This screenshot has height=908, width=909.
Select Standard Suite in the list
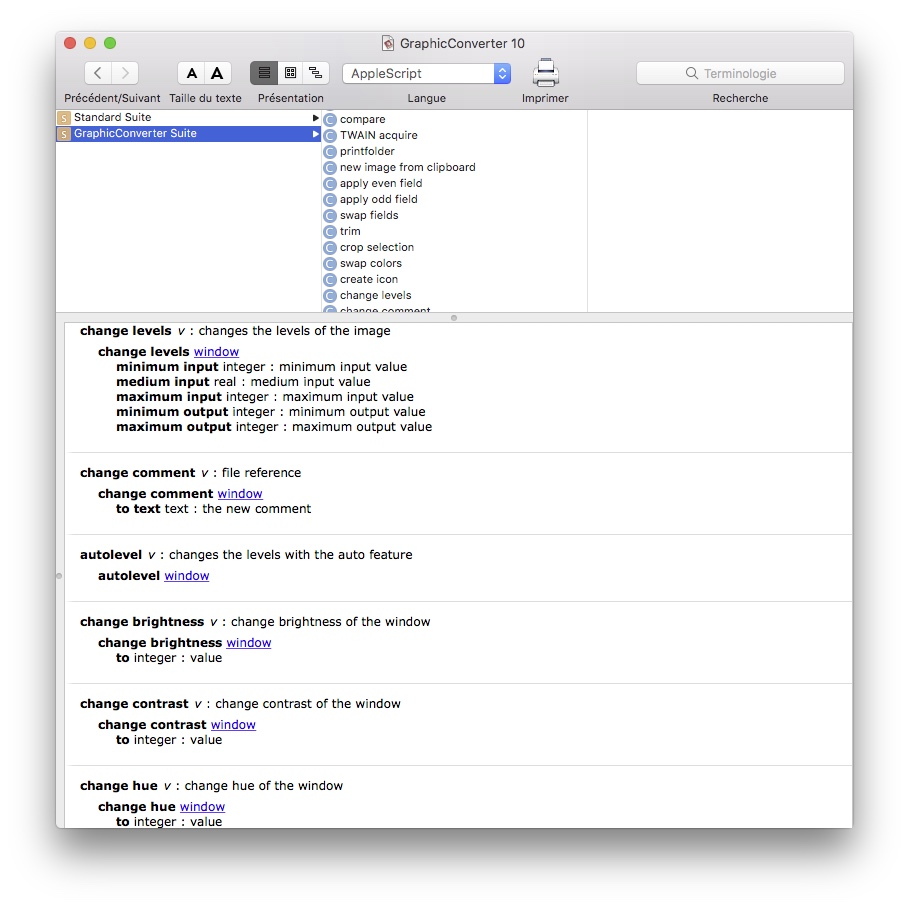188,117
